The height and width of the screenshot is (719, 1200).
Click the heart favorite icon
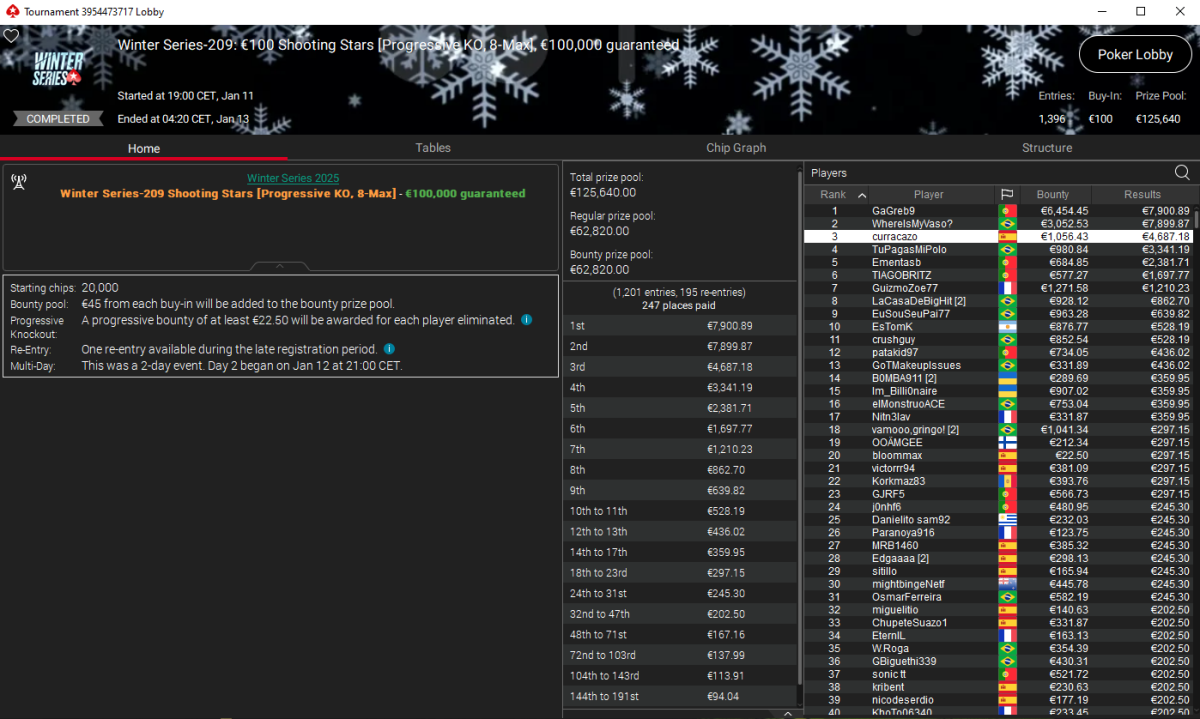click(x=11, y=36)
